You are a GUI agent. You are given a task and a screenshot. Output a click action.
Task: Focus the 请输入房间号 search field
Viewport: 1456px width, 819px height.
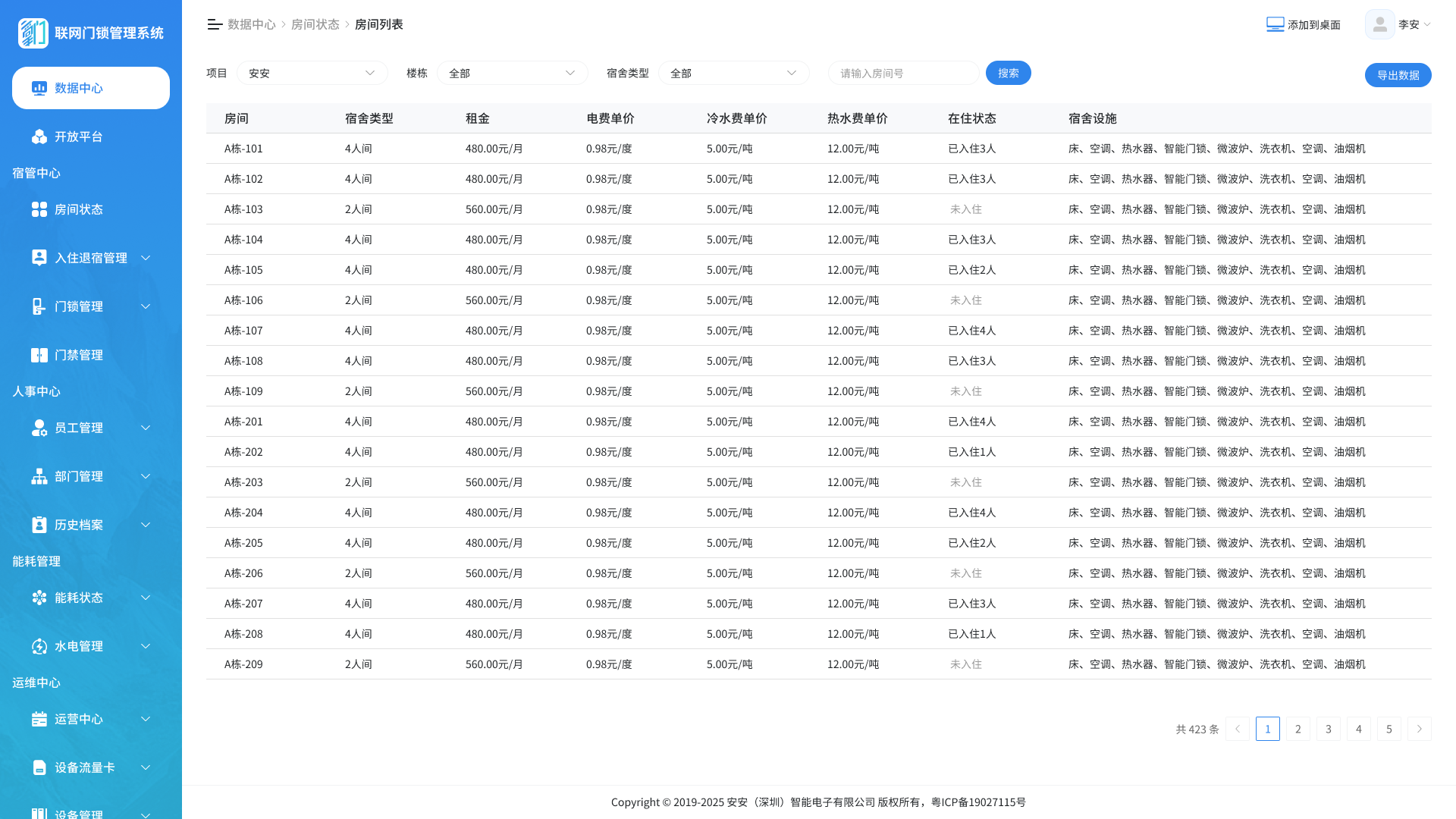pyautogui.click(x=904, y=73)
